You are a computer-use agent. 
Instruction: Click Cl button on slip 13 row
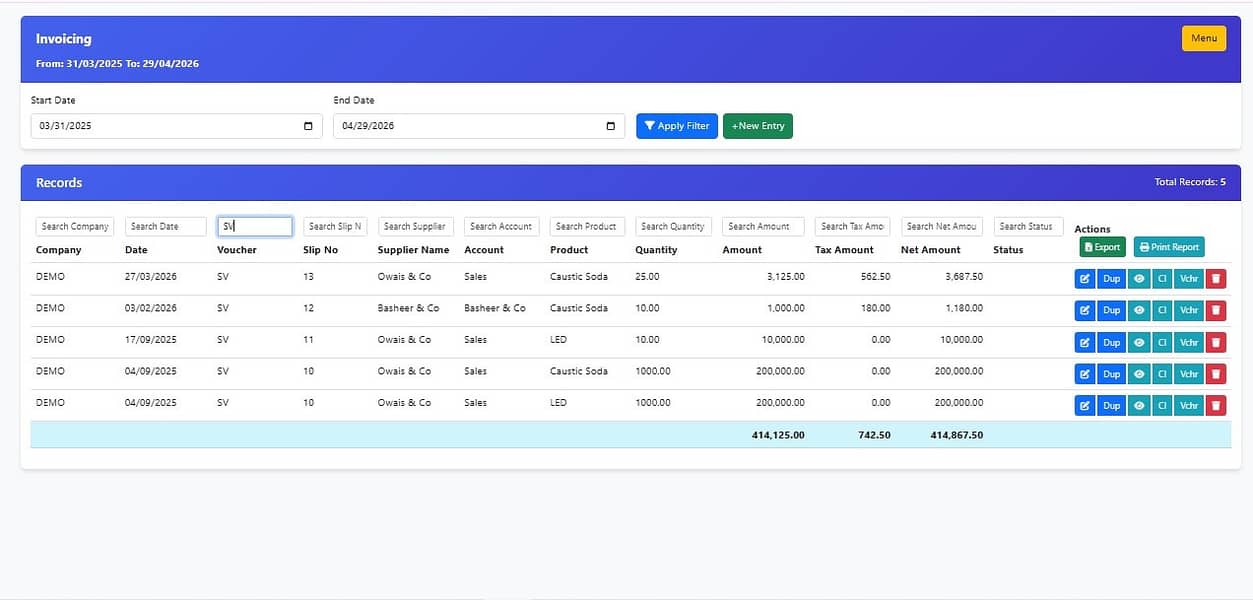1162,279
